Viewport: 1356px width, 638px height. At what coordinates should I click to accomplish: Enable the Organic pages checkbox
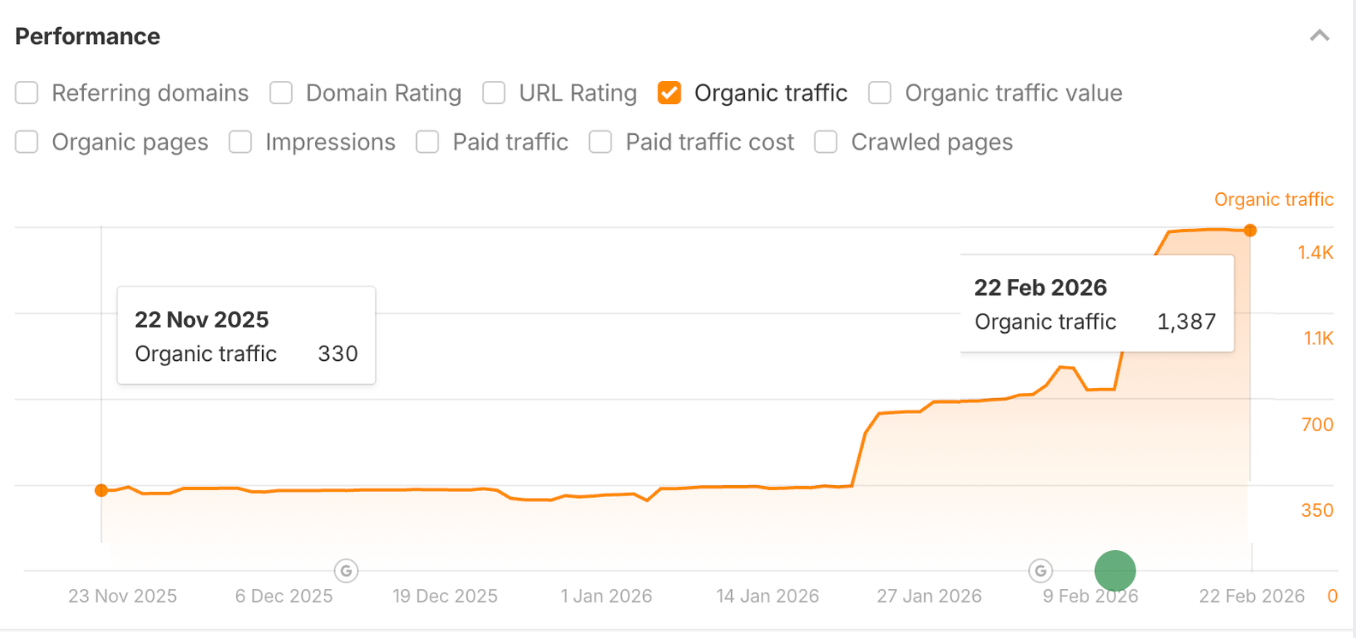[26, 142]
